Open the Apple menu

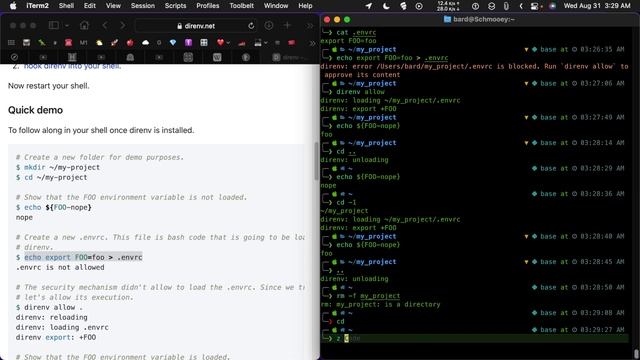(x=13, y=6)
